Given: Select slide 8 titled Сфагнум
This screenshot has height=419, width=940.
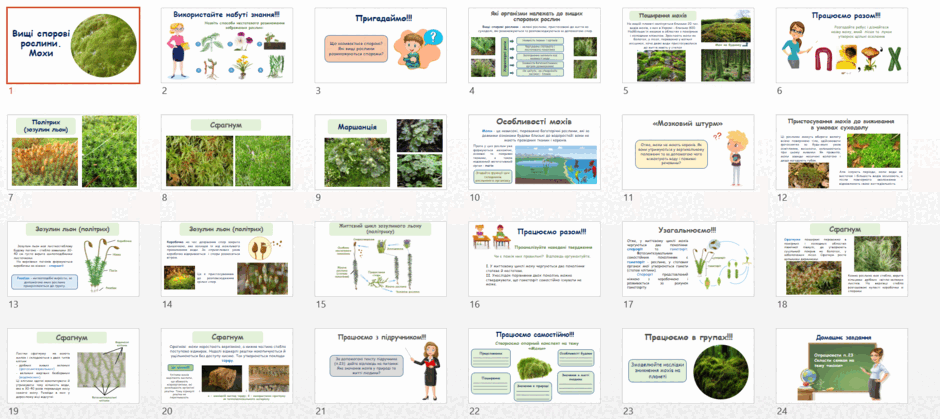Looking at the screenshot, I should tap(227, 152).
